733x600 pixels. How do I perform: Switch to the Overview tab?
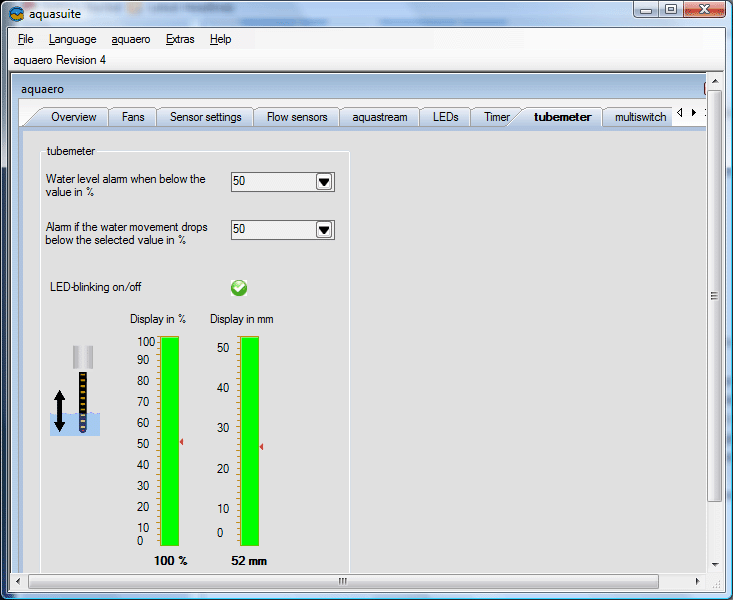pos(73,117)
